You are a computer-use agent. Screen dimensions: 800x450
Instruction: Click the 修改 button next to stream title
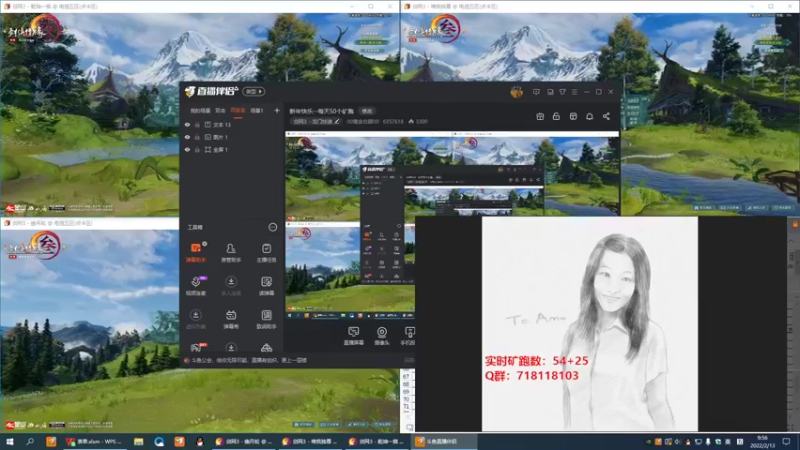point(367,111)
